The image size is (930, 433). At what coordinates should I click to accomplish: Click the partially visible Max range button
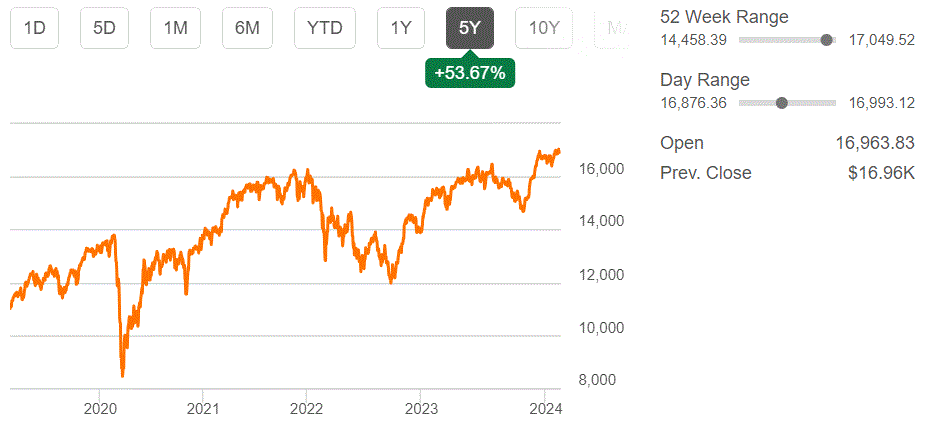coord(613,28)
